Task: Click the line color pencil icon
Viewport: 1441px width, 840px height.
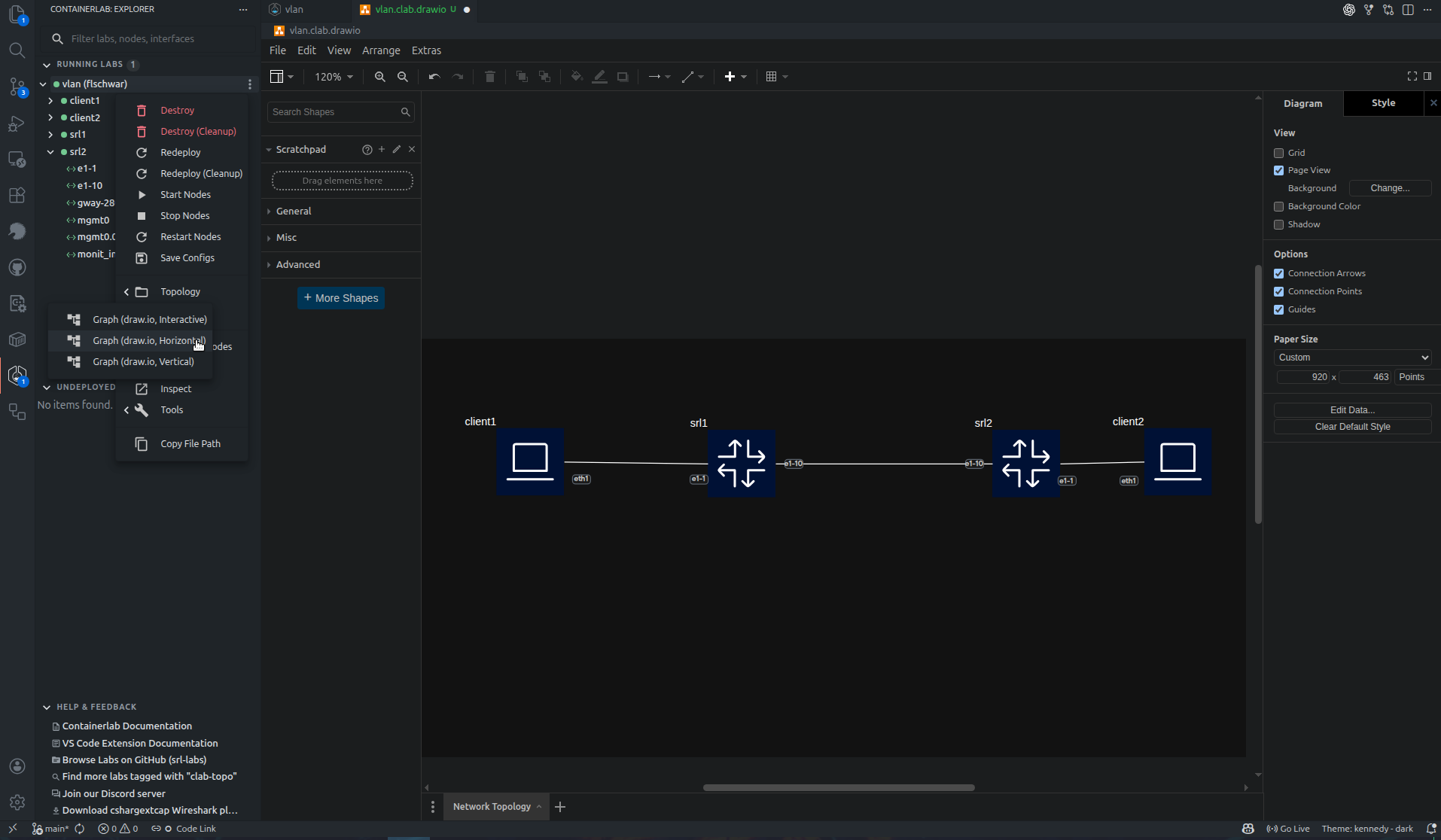Action: tap(599, 77)
